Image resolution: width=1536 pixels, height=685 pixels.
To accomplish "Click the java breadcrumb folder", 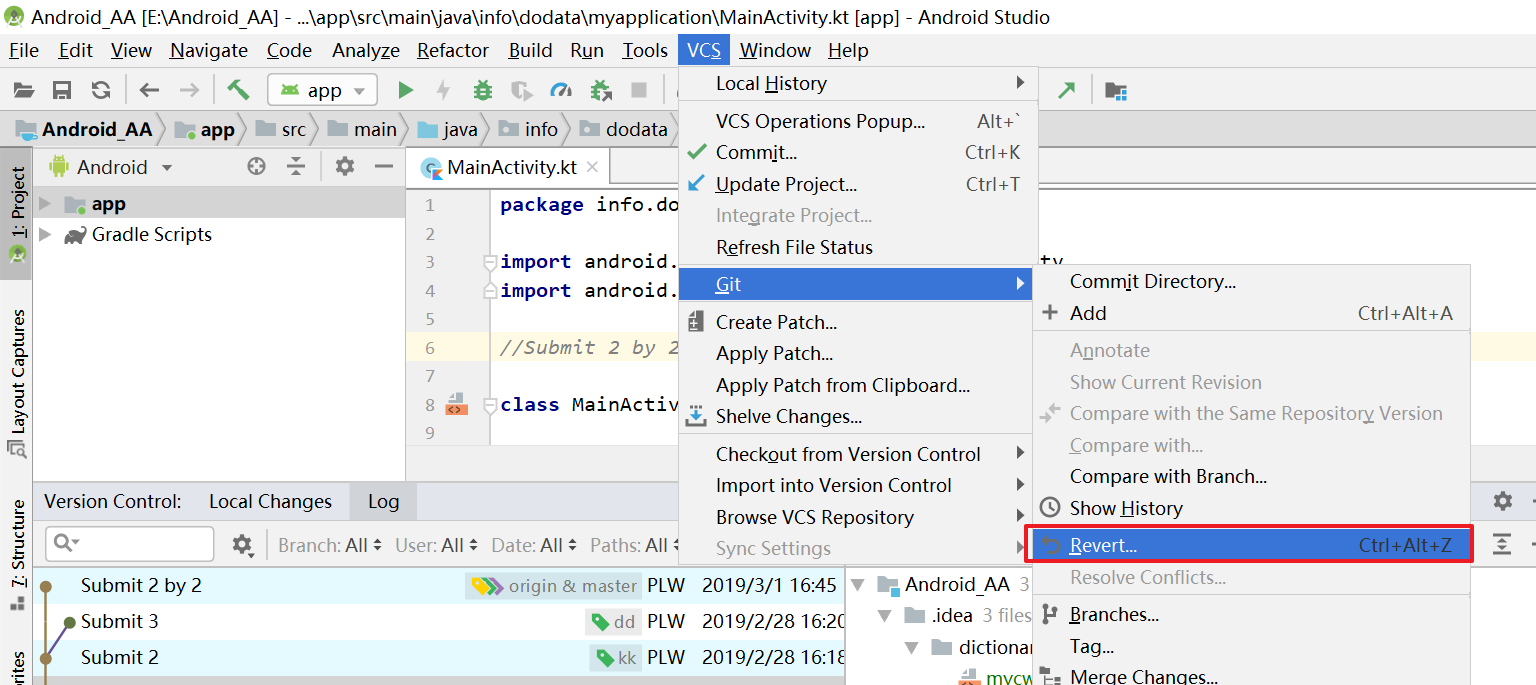I will click(x=448, y=129).
